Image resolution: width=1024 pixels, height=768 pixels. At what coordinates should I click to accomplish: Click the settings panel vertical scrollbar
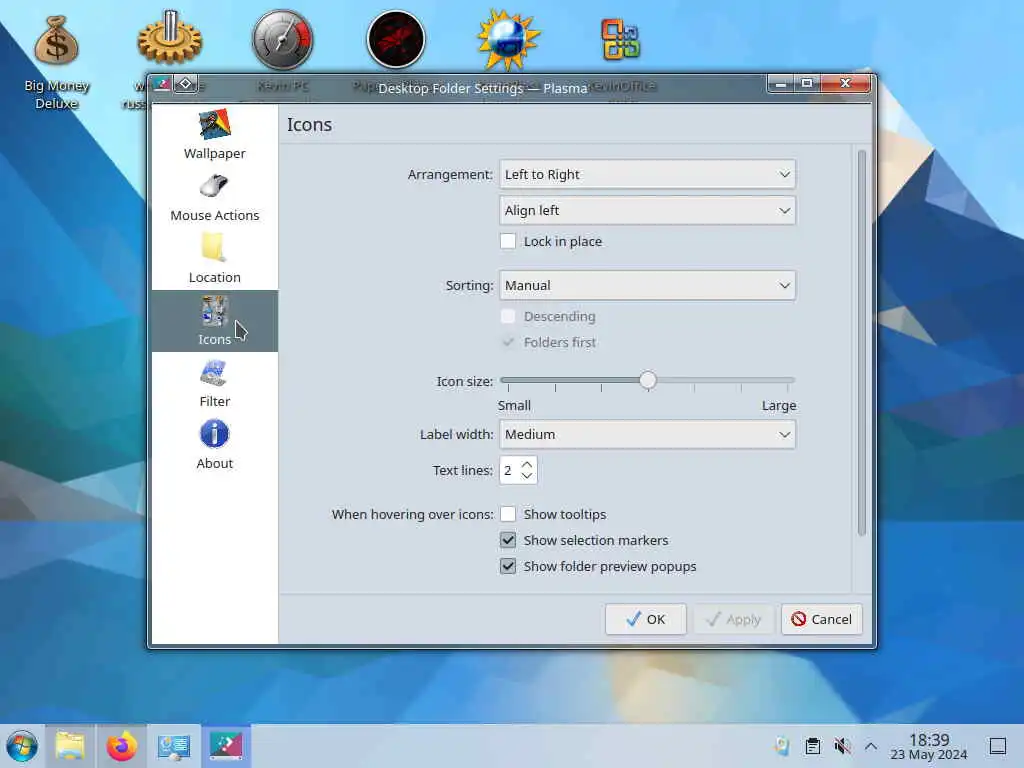(x=861, y=343)
